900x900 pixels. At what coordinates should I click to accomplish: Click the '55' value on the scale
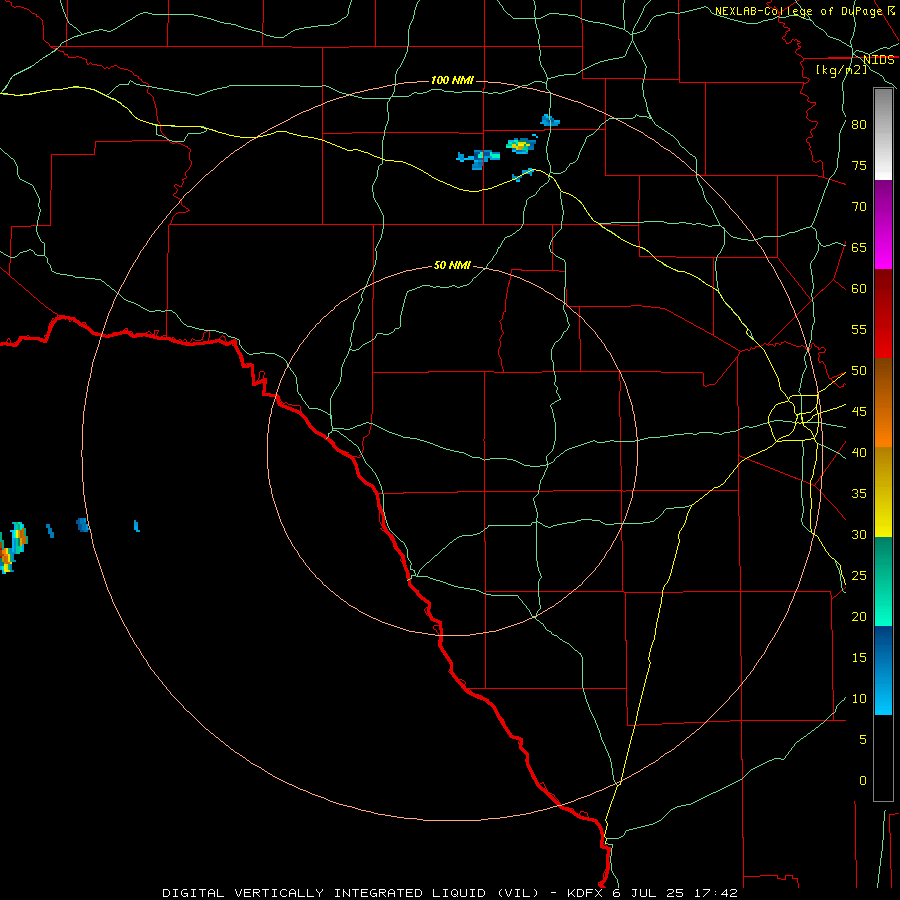point(859,329)
